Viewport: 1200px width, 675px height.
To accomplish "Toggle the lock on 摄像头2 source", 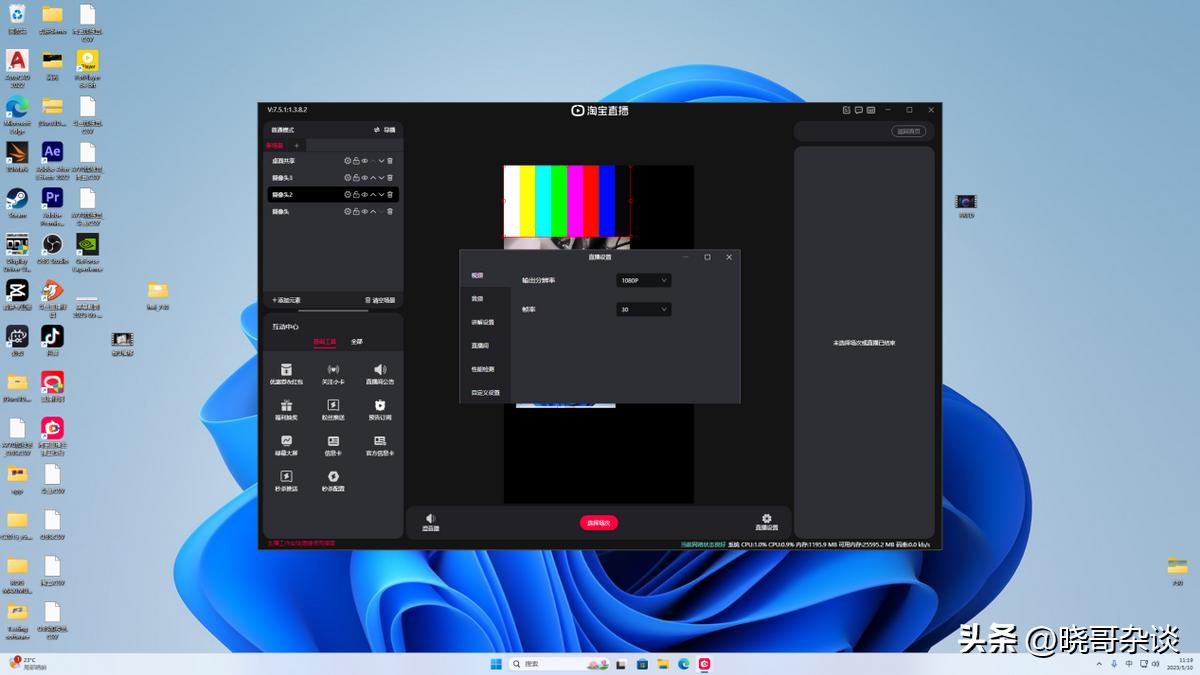I will click(356, 195).
